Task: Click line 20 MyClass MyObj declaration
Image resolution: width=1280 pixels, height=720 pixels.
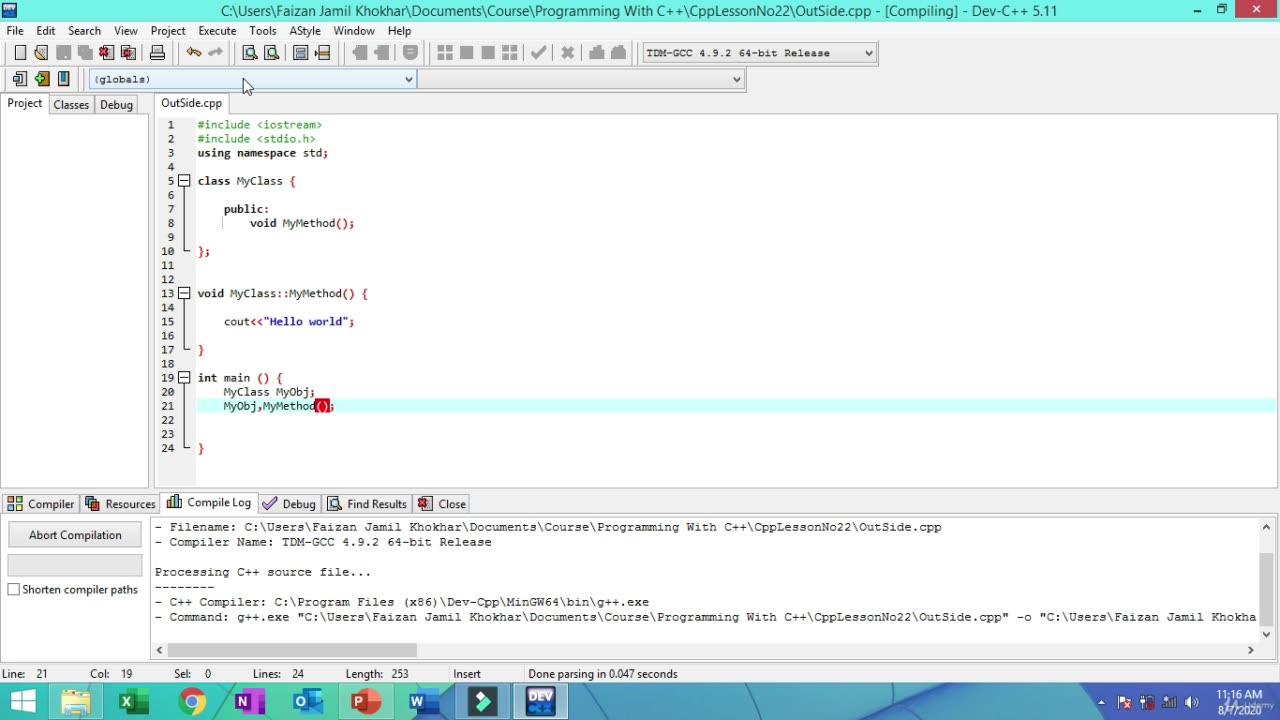Action: 269,392
